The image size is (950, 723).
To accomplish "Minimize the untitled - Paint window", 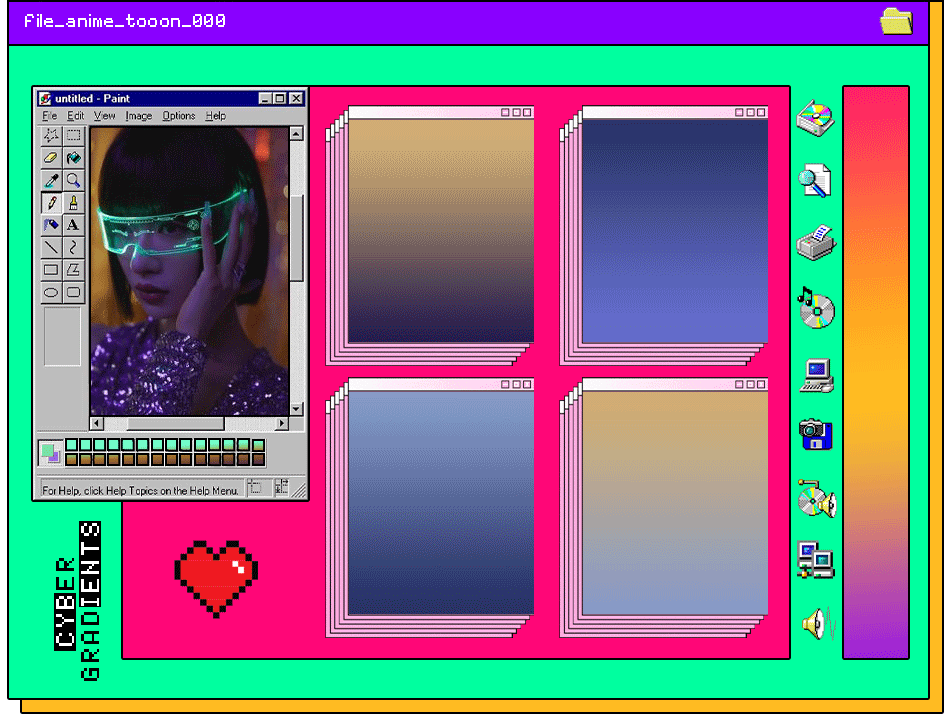I will [265, 98].
